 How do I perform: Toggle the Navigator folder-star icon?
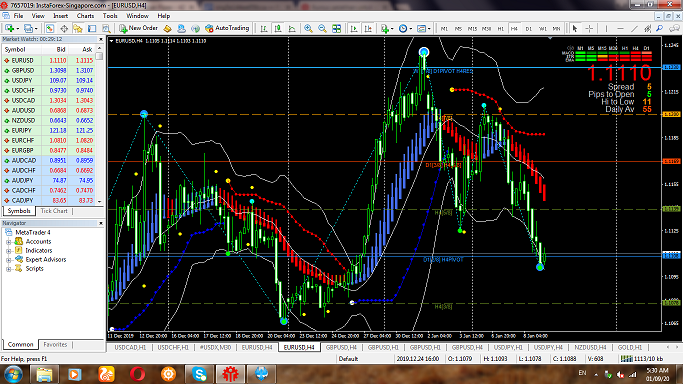tap(78, 28)
